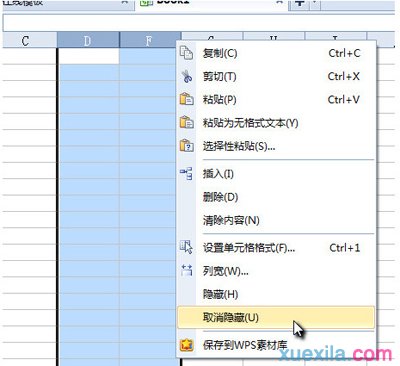
Task: Click the Column Width icon
Action: coord(187,270)
